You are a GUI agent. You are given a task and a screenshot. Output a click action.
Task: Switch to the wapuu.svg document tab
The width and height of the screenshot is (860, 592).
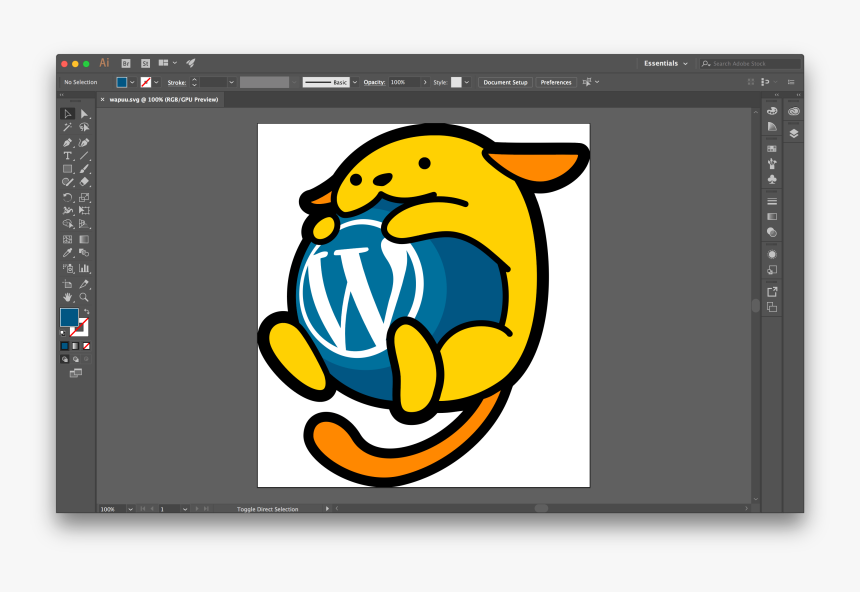[x=164, y=100]
